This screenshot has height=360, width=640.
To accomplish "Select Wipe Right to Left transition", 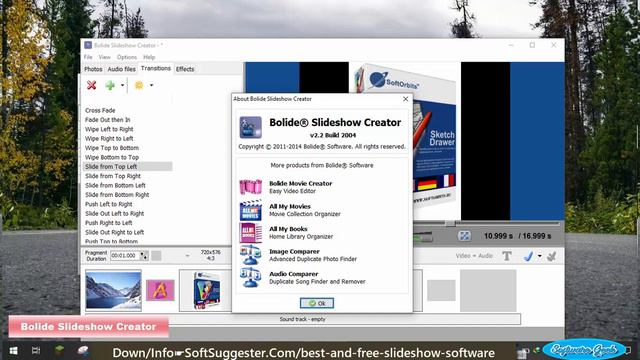I will (109, 138).
